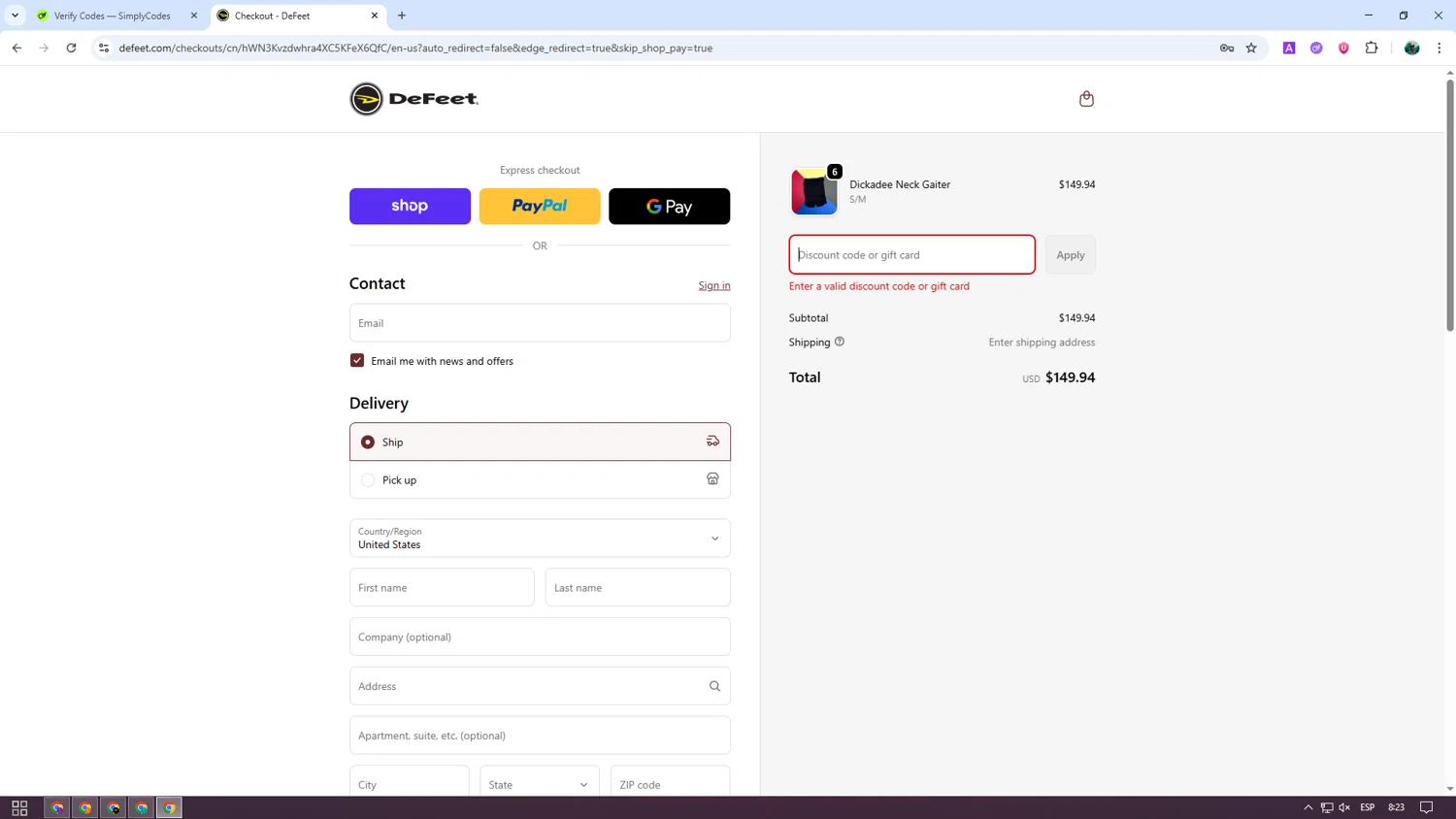This screenshot has width=1456, height=819.
Task: Open the tab search dropdown arrow
Action: point(15,16)
